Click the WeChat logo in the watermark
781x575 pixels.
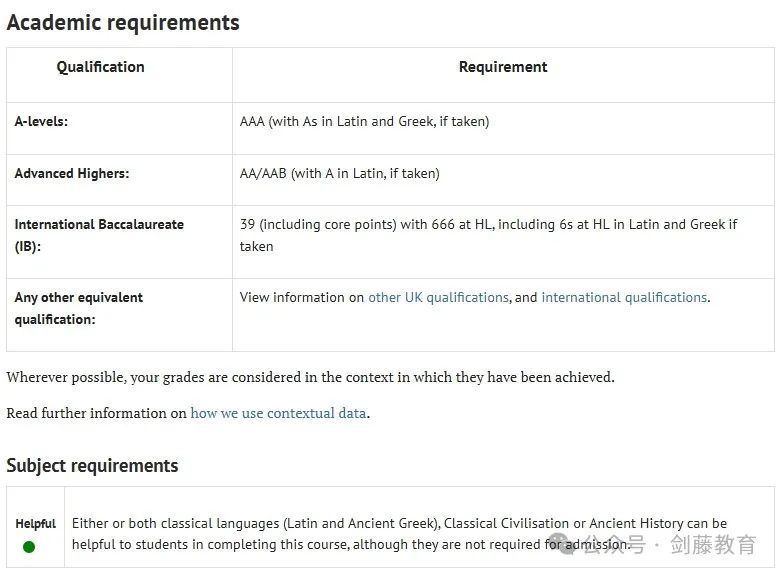pos(560,544)
